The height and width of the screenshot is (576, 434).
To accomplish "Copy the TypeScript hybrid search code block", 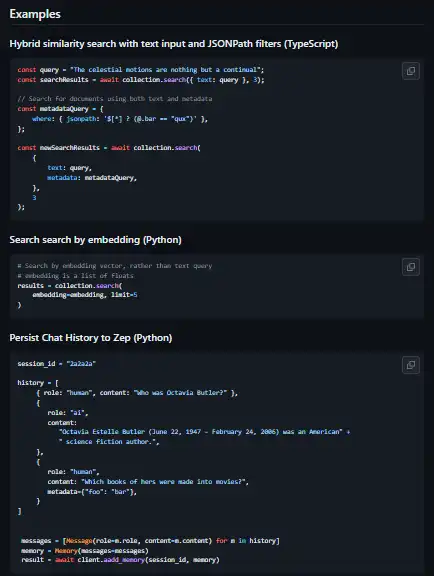I will tap(411, 71).
